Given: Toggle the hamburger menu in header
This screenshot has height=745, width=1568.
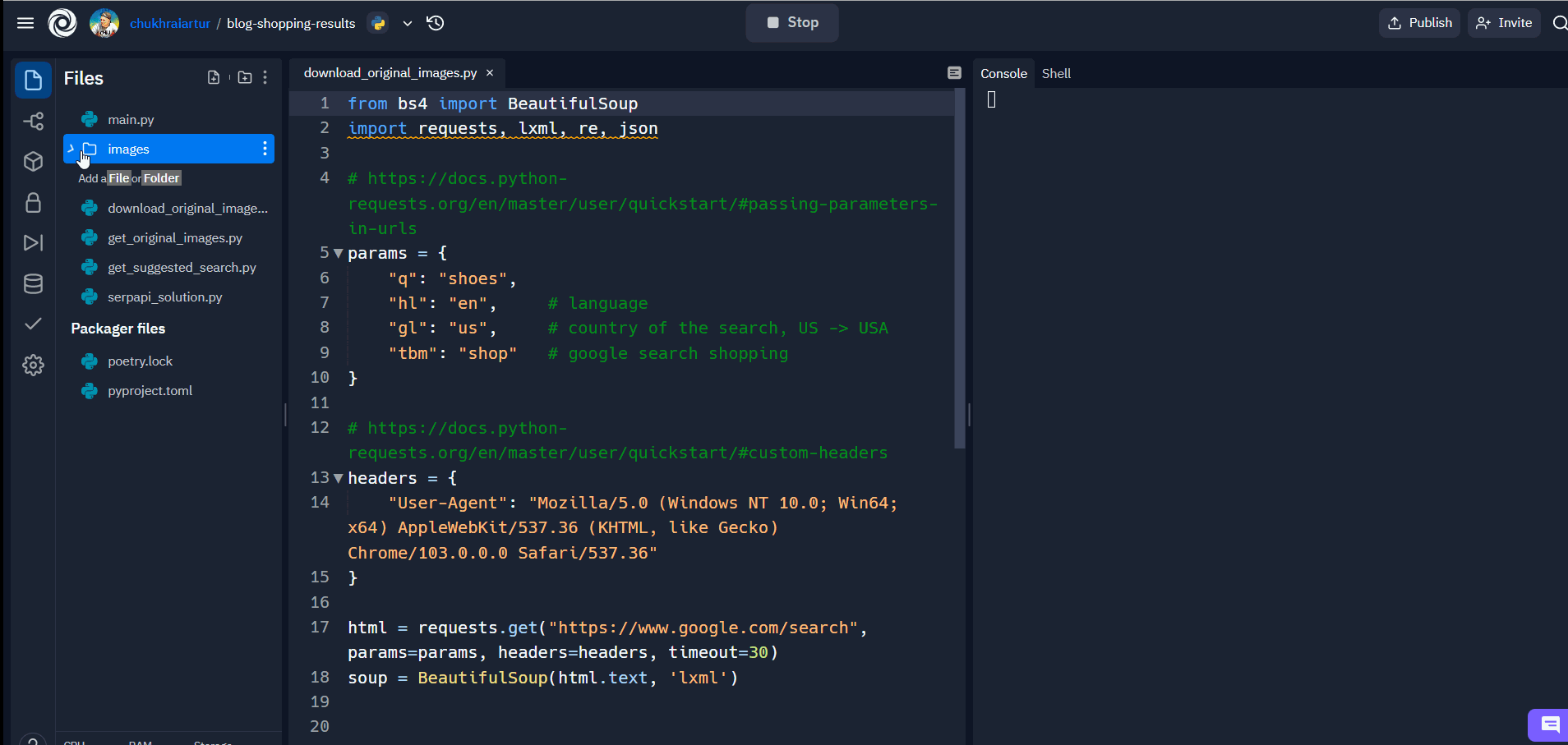Looking at the screenshot, I should click(x=25, y=23).
